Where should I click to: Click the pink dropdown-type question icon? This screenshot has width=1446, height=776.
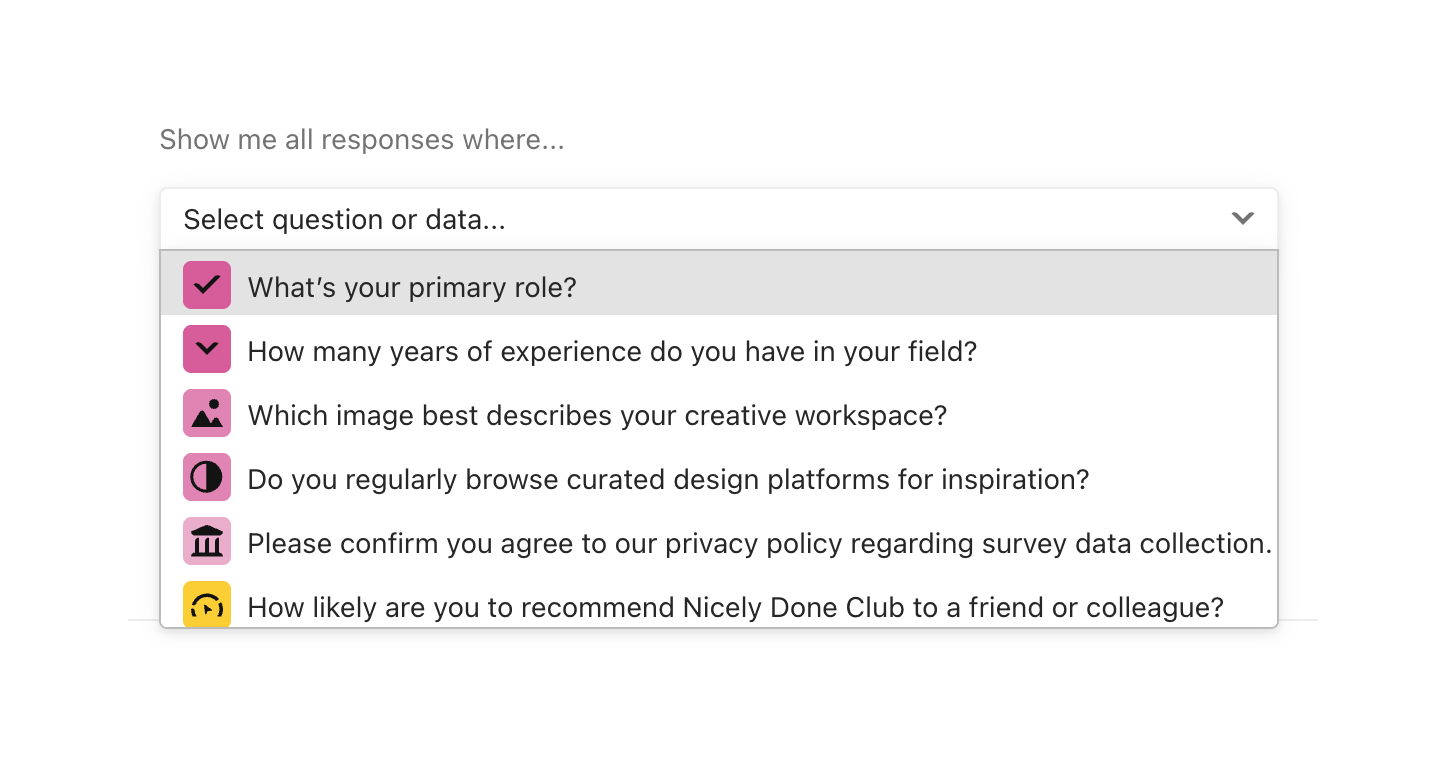pos(207,349)
